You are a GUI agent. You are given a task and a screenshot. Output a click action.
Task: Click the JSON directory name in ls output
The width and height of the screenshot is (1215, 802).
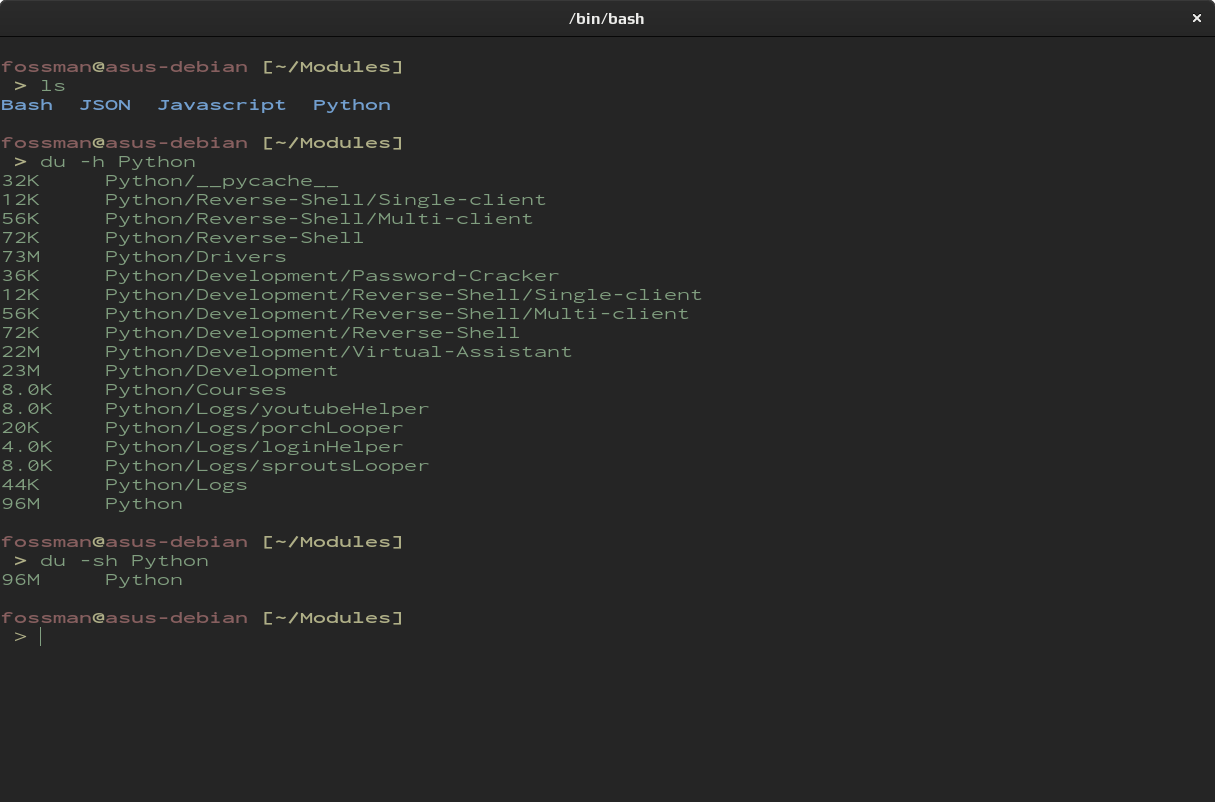click(105, 105)
